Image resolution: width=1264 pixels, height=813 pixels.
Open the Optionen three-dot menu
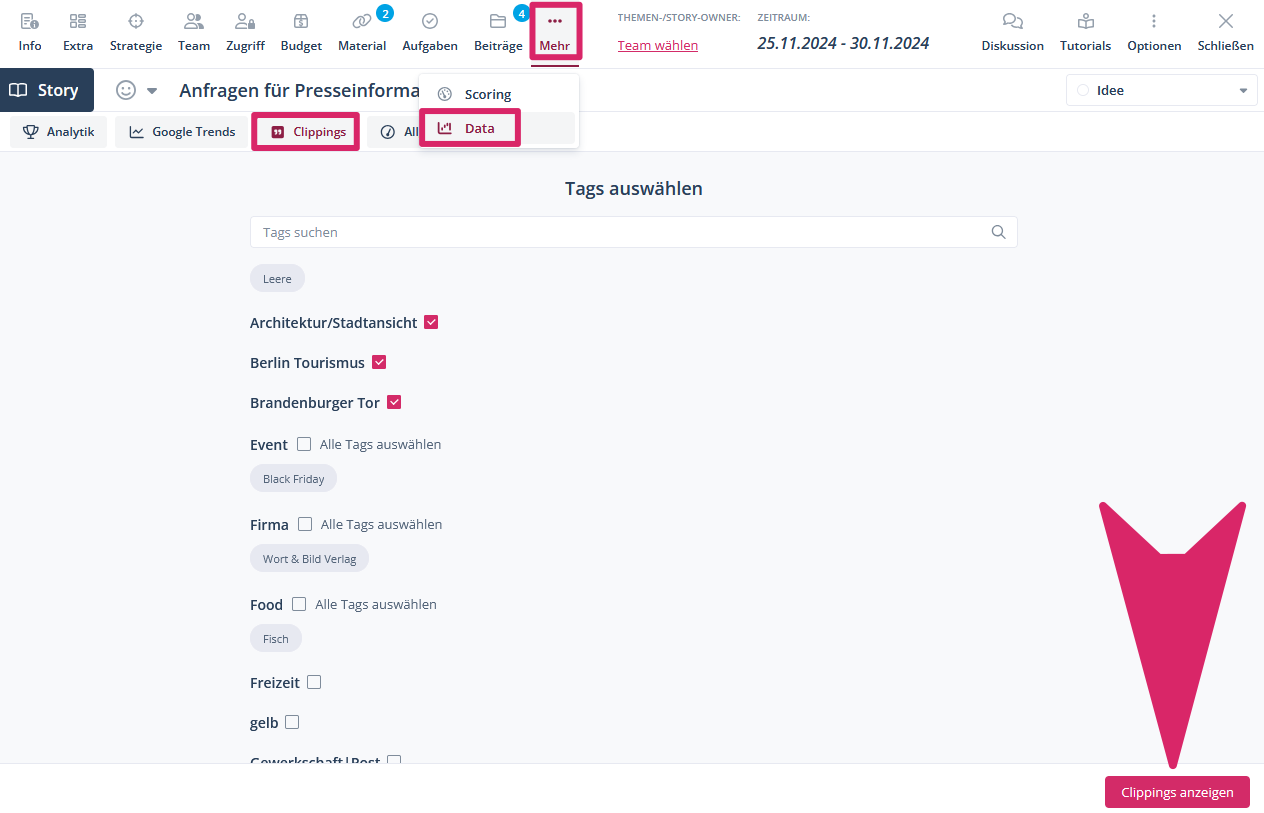1154,22
